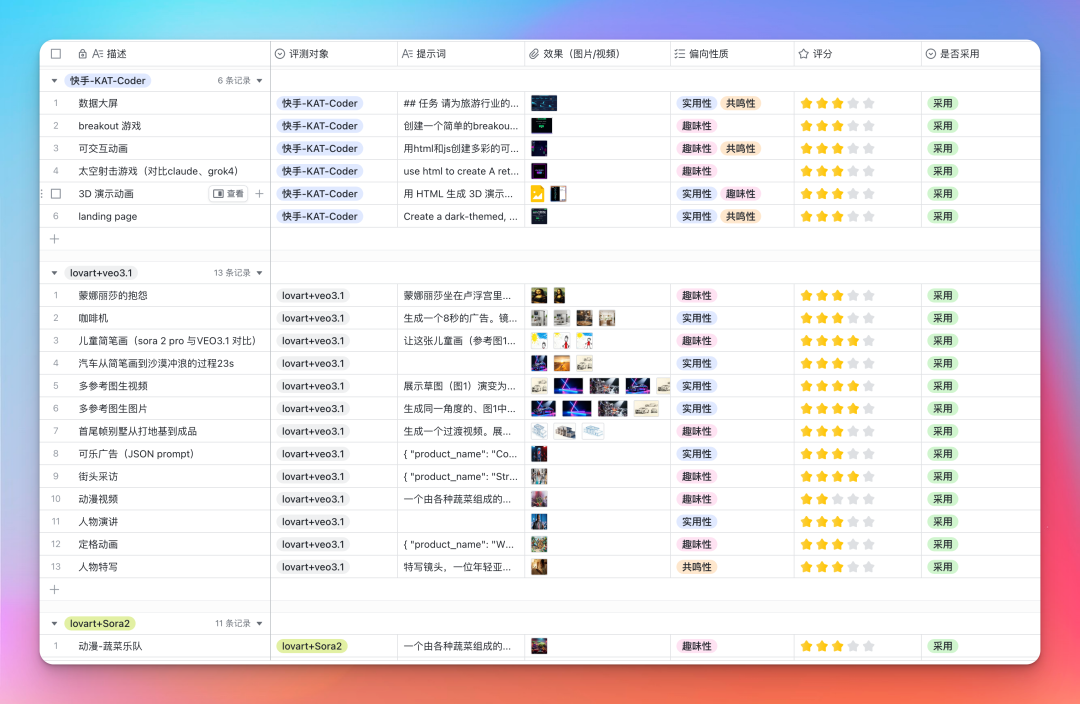
Task: Collapse the lovart+Sora2 group
Action: pyautogui.click(x=54, y=623)
